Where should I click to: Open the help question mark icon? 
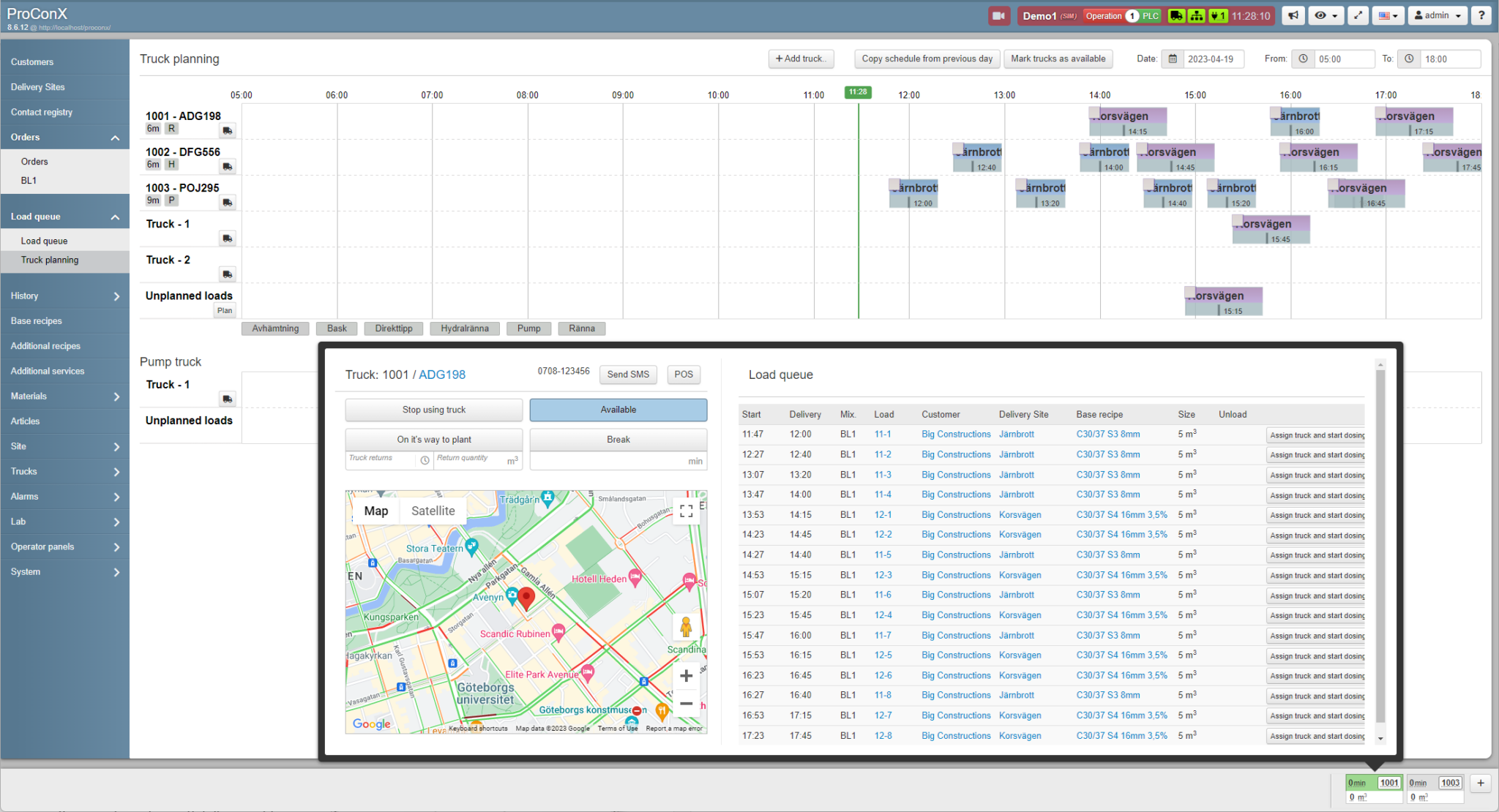[1481, 15]
